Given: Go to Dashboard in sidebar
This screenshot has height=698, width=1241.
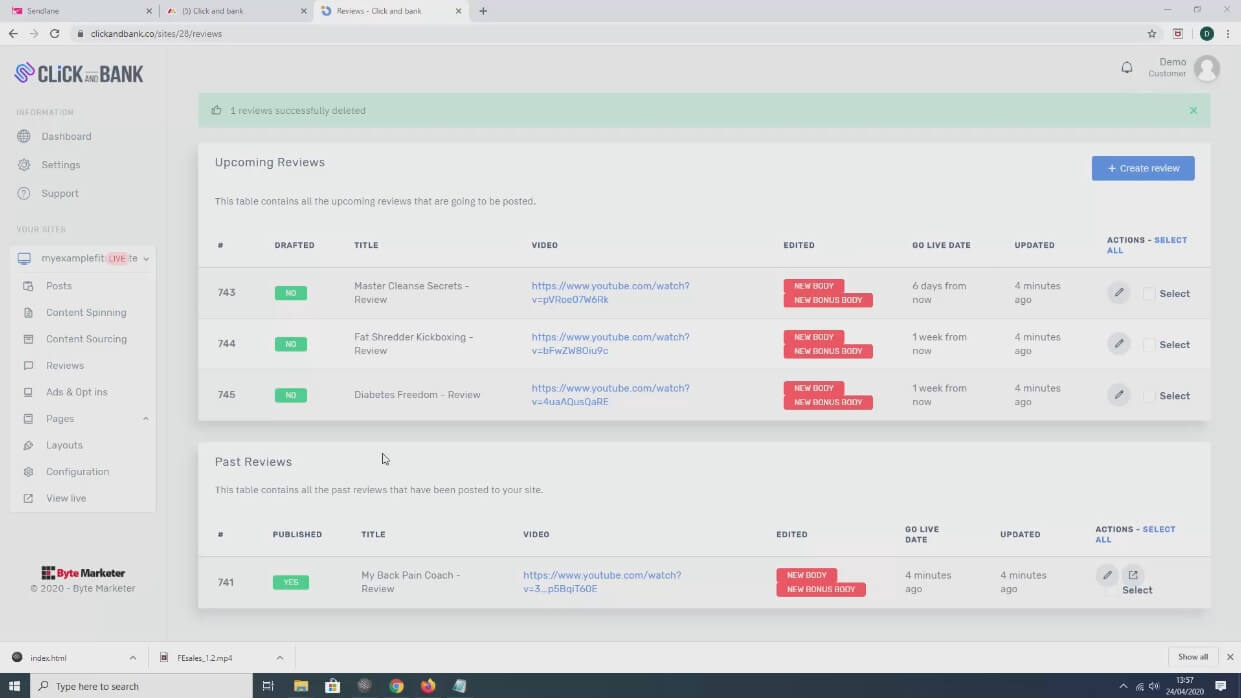Looking at the screenshot, I should pyautogui.click(x=66, y=136).
